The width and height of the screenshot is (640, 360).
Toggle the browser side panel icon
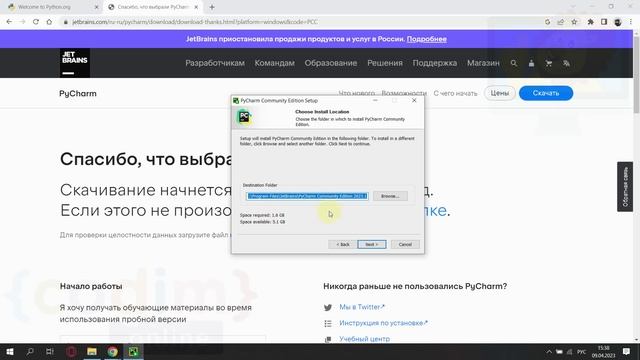(x=604, y=22)
